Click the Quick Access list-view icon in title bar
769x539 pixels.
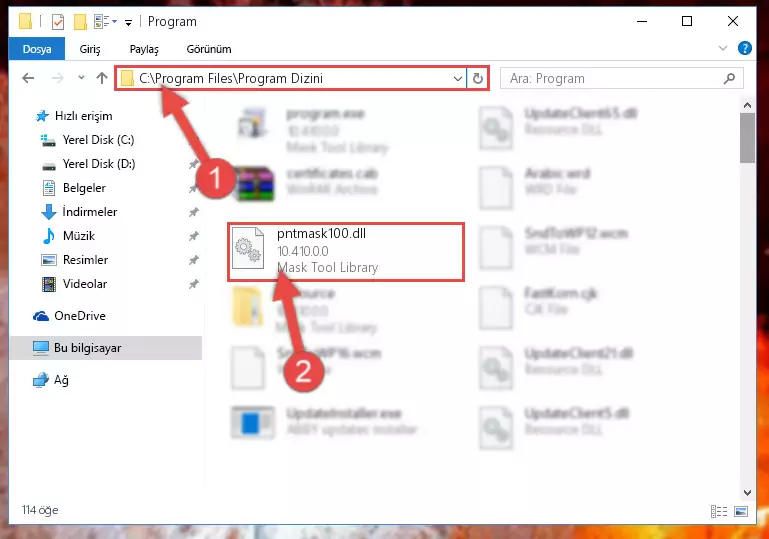(102, 22)
